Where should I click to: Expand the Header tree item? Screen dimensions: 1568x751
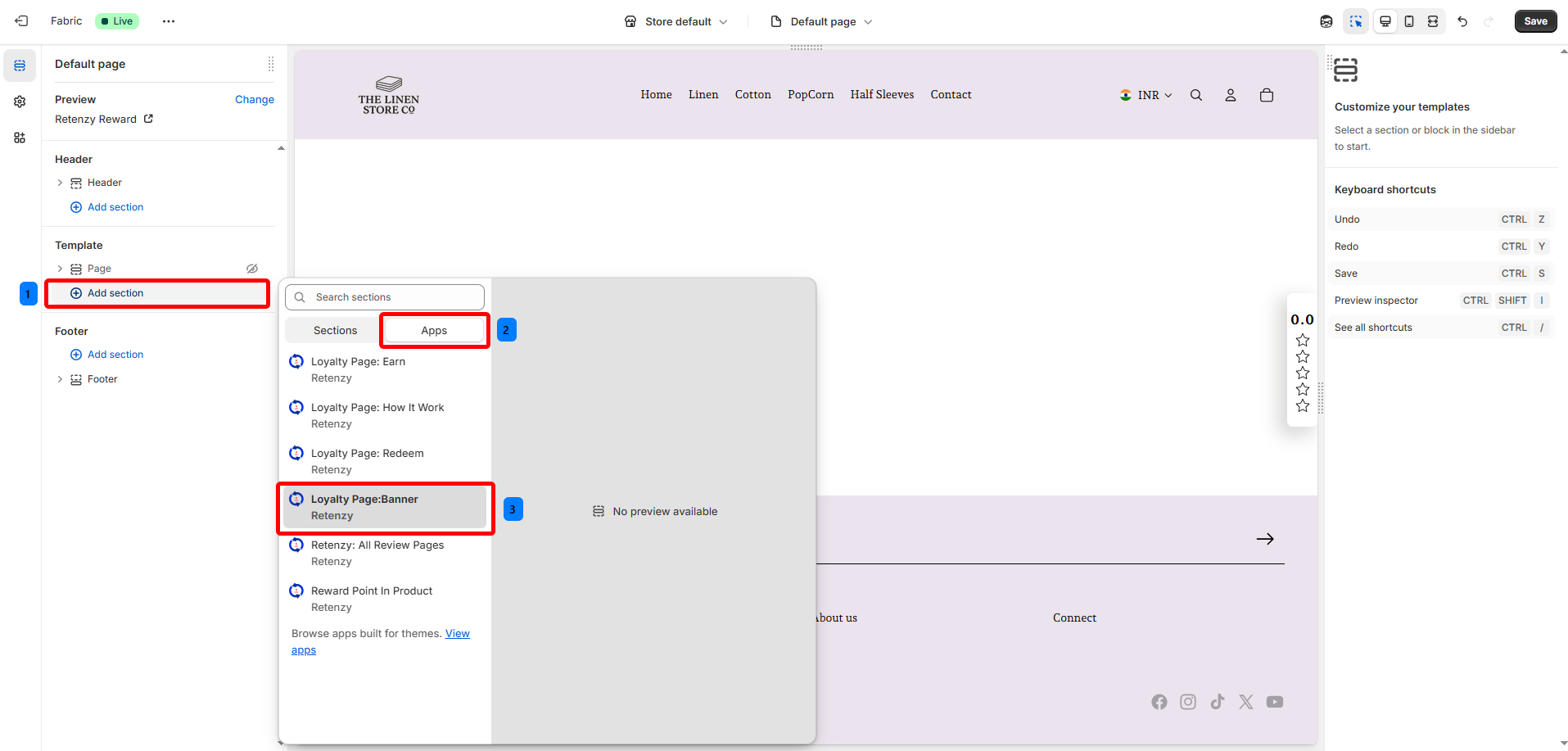tap(60, 183)
